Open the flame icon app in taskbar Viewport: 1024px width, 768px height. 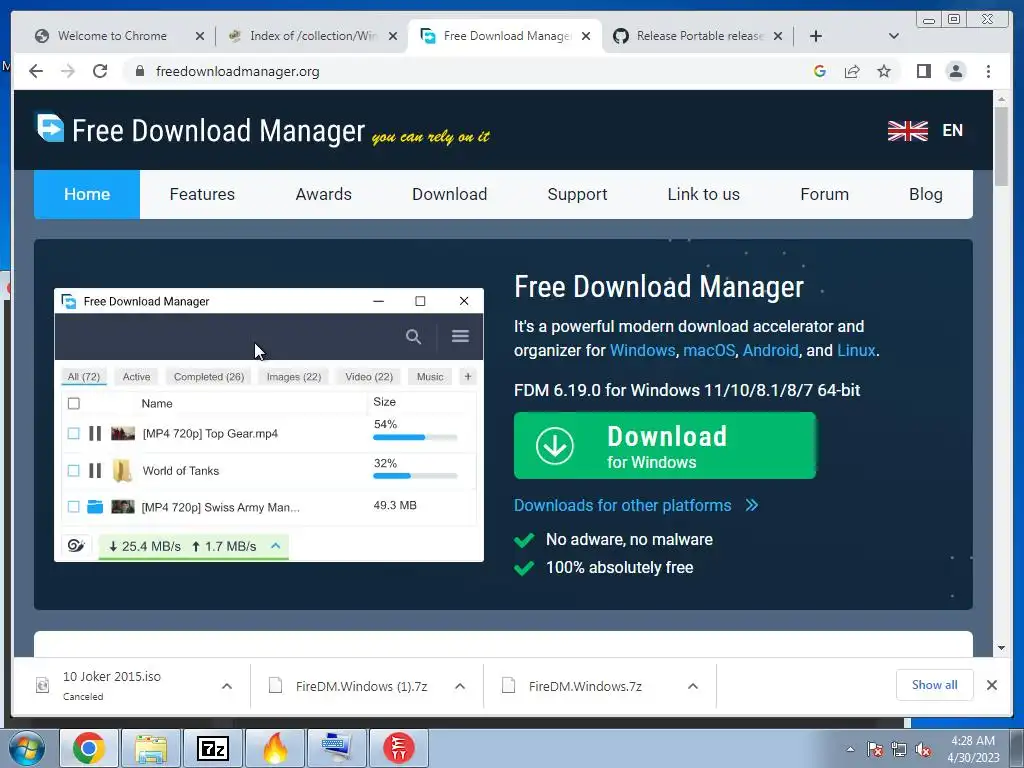(x=275, y=748)
